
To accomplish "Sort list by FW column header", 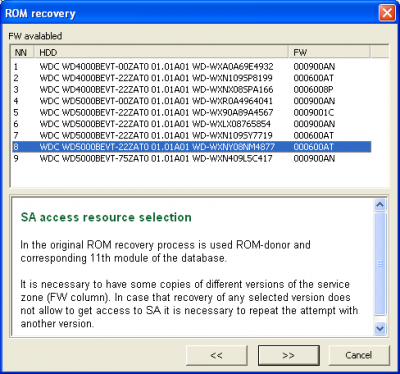I will (x=329, y=52).
